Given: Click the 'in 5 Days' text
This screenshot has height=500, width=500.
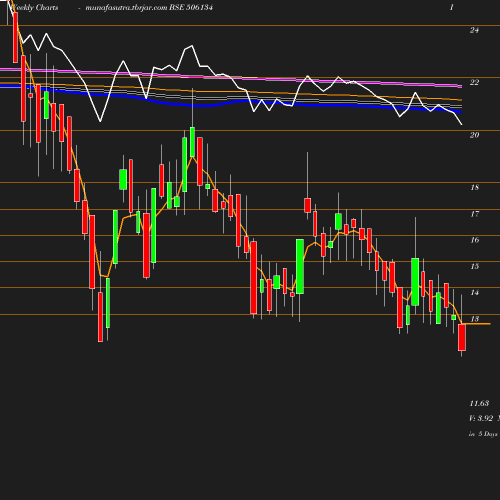Looking at the screenshot, I should click(x=483, y=434).
